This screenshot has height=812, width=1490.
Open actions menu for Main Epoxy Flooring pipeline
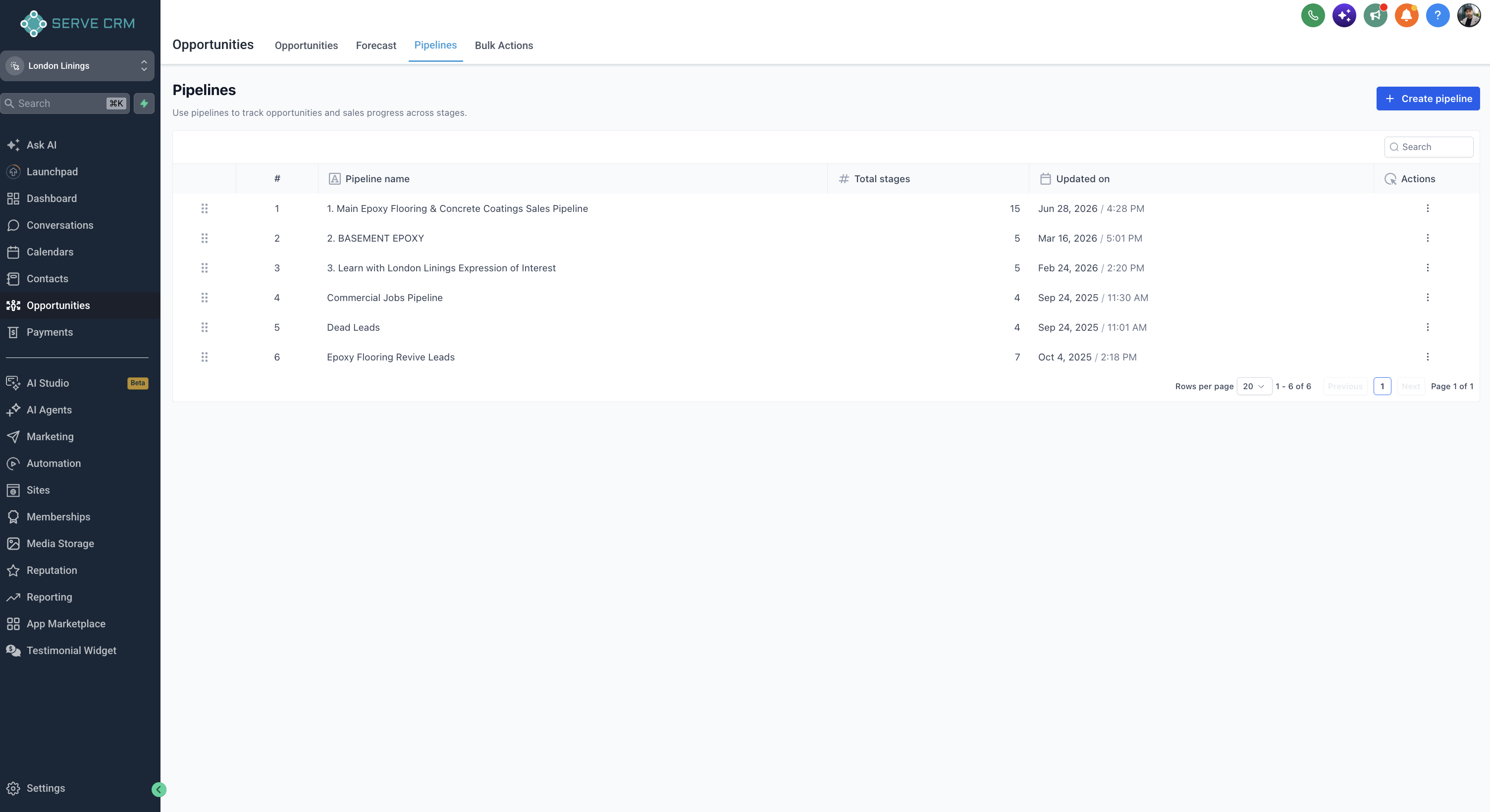1427,209
